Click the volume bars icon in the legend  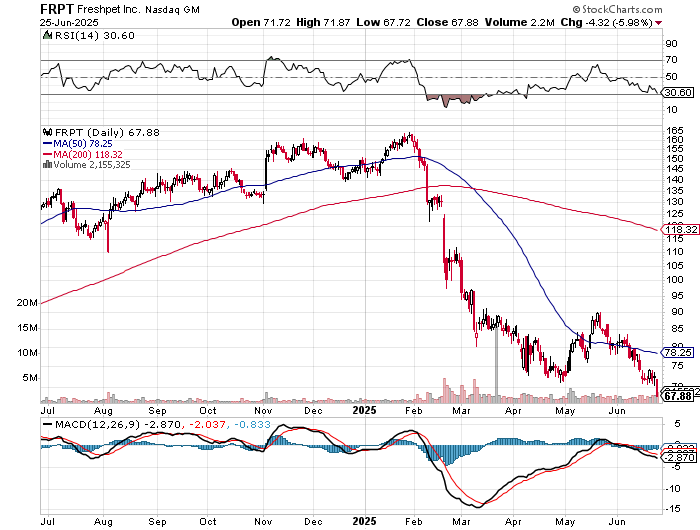tap(47, 165)
